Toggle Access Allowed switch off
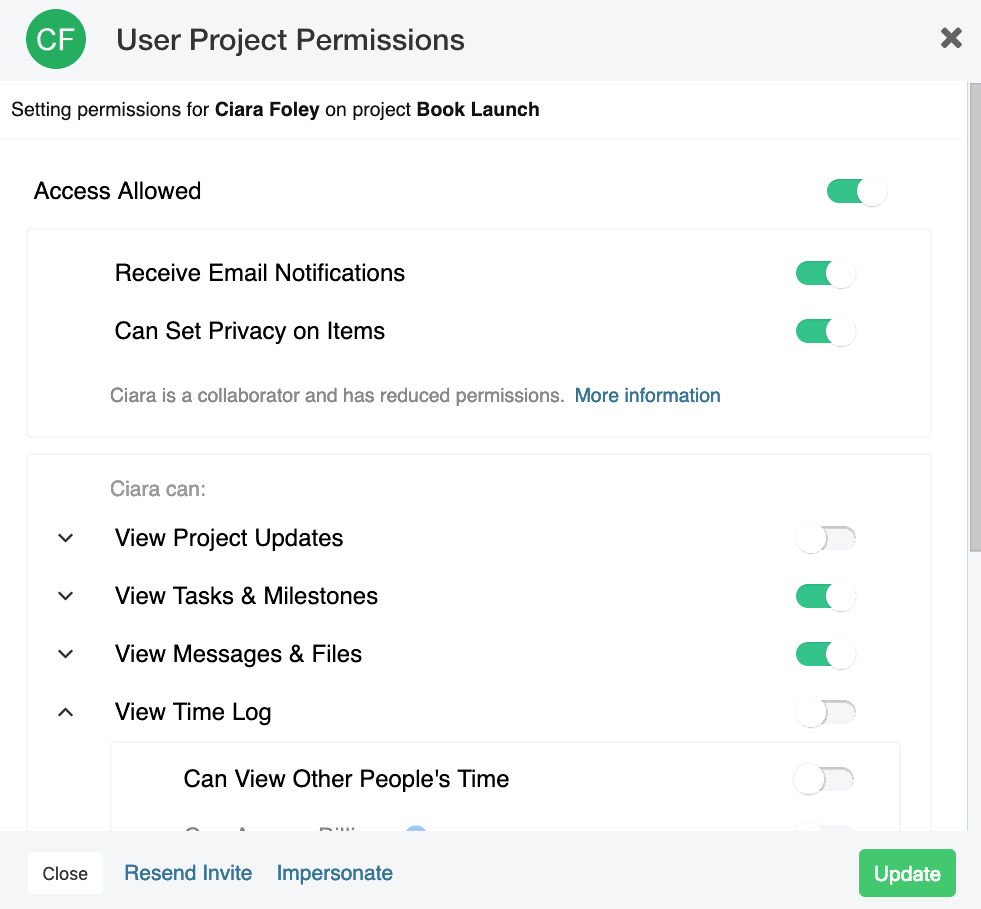 pyautogui.click(x=856, y=191)
